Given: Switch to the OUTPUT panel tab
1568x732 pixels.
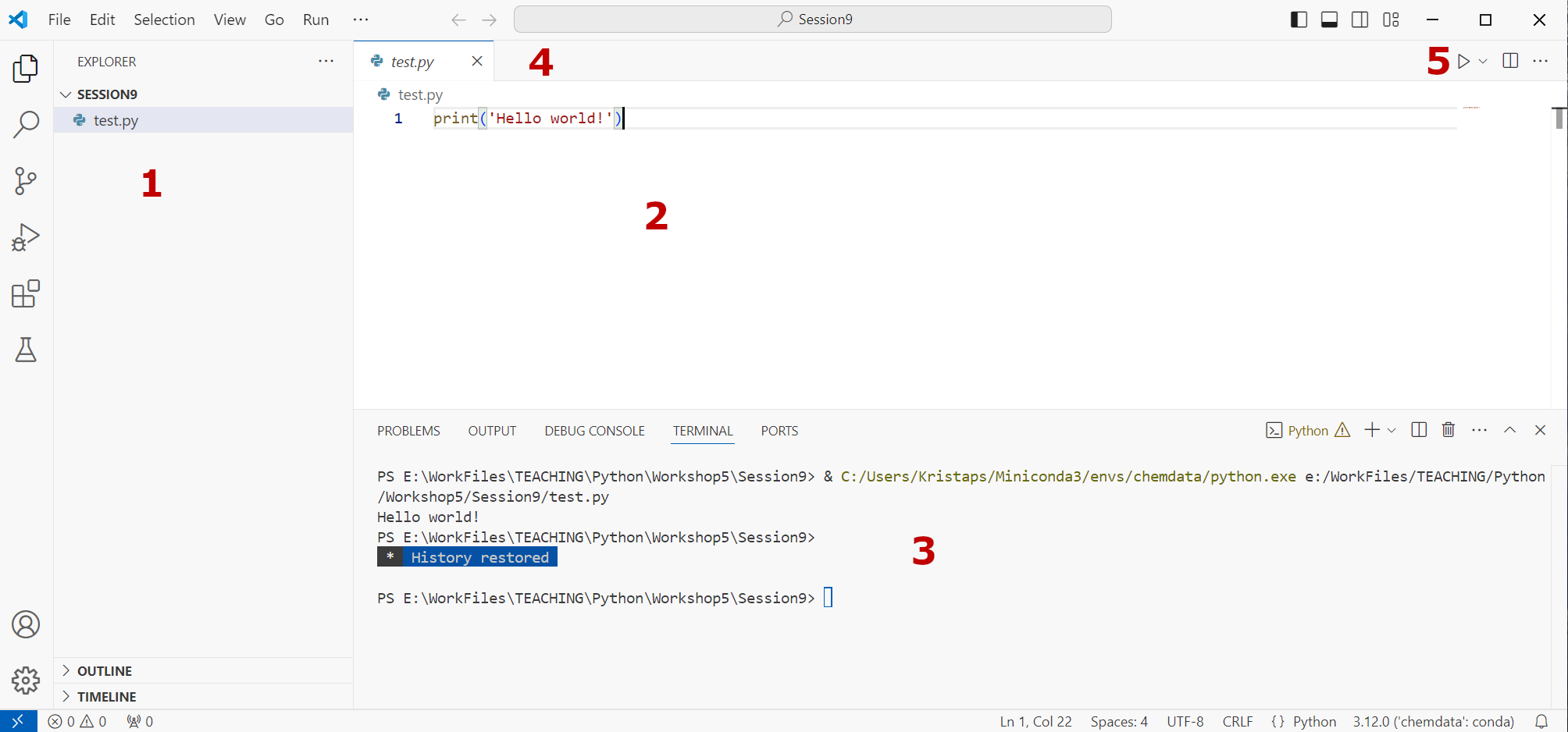Looking at the screenshot, I should 492,431.
